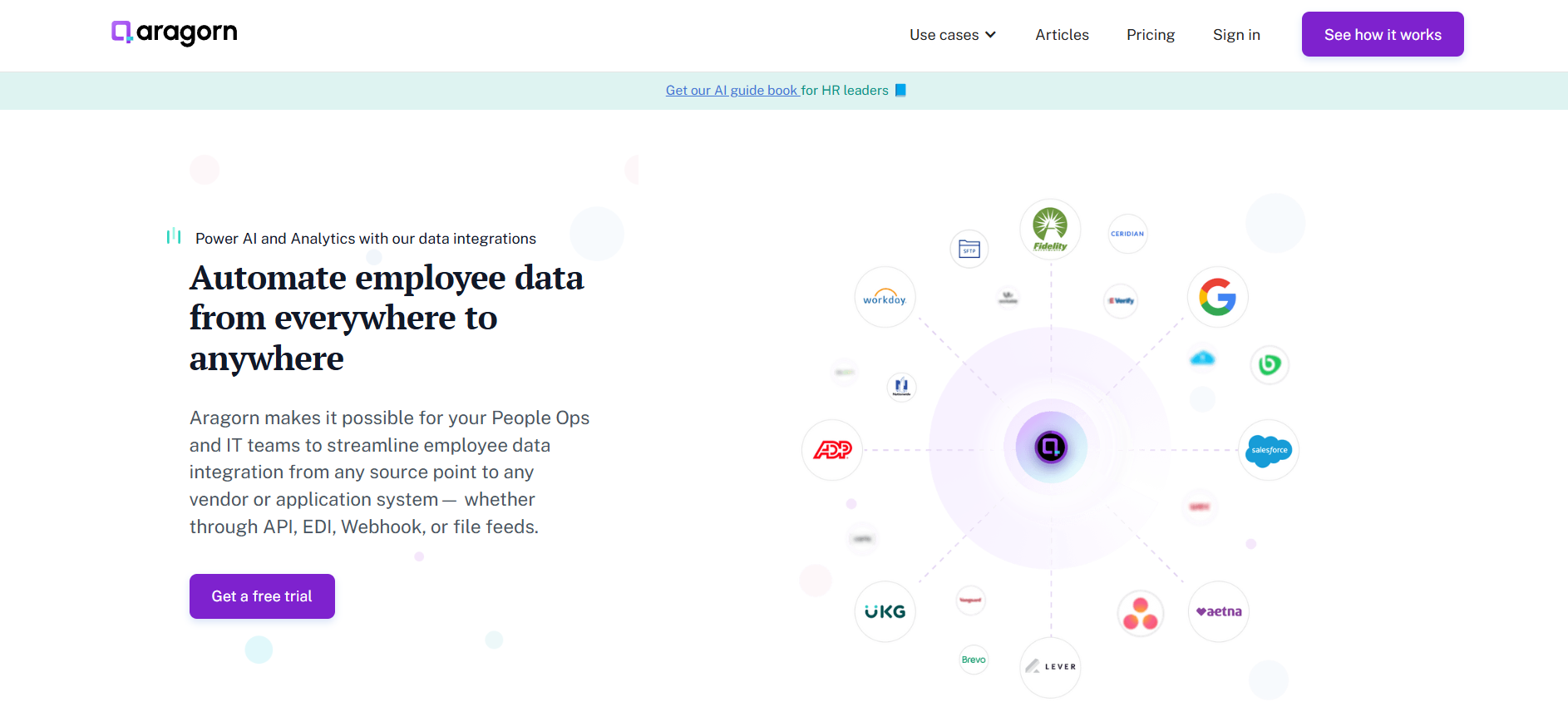
Task: Click the green spiral b logo
Action: 1270,364
